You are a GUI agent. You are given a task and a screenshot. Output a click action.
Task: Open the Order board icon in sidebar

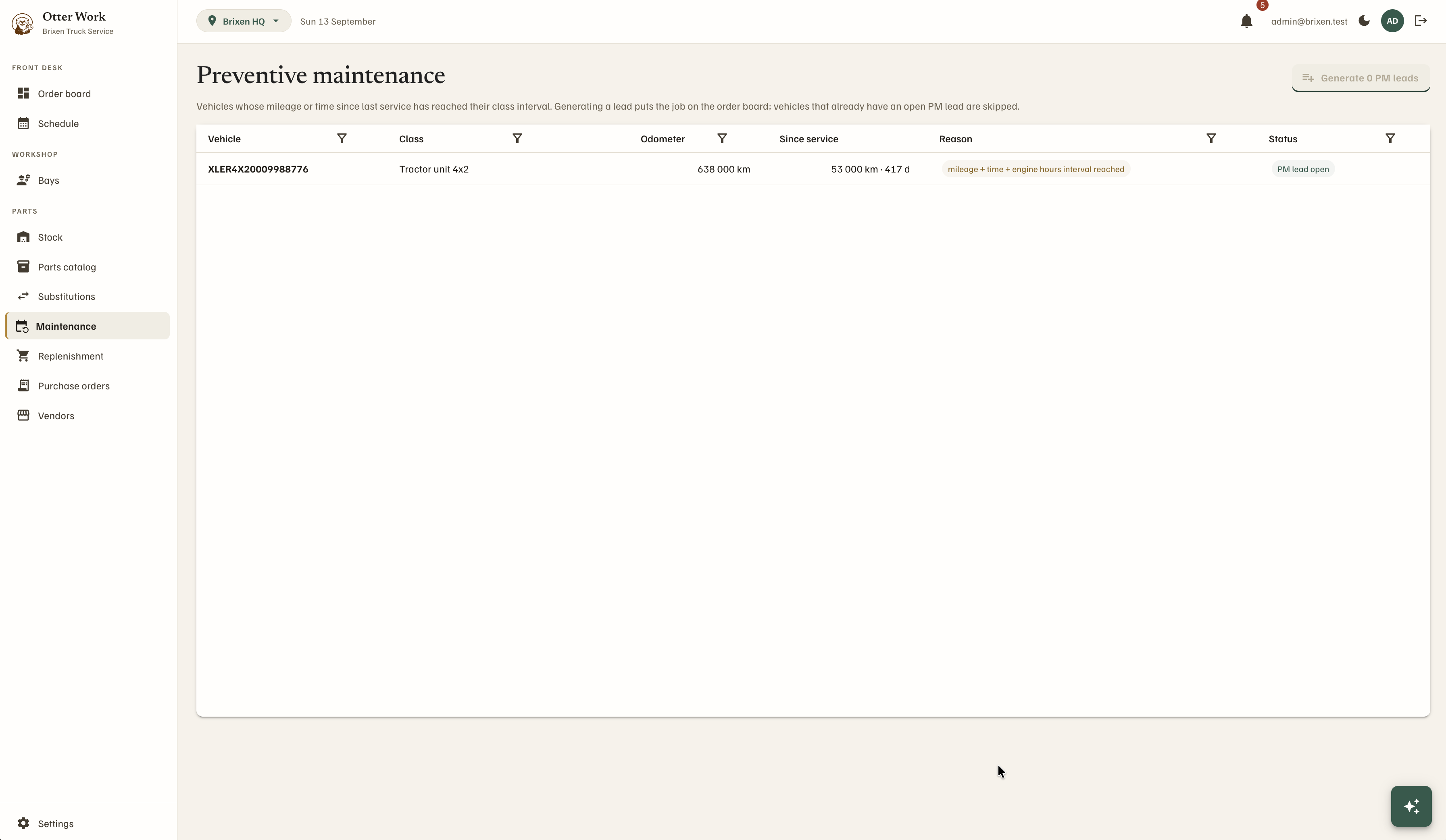[23, 94]
